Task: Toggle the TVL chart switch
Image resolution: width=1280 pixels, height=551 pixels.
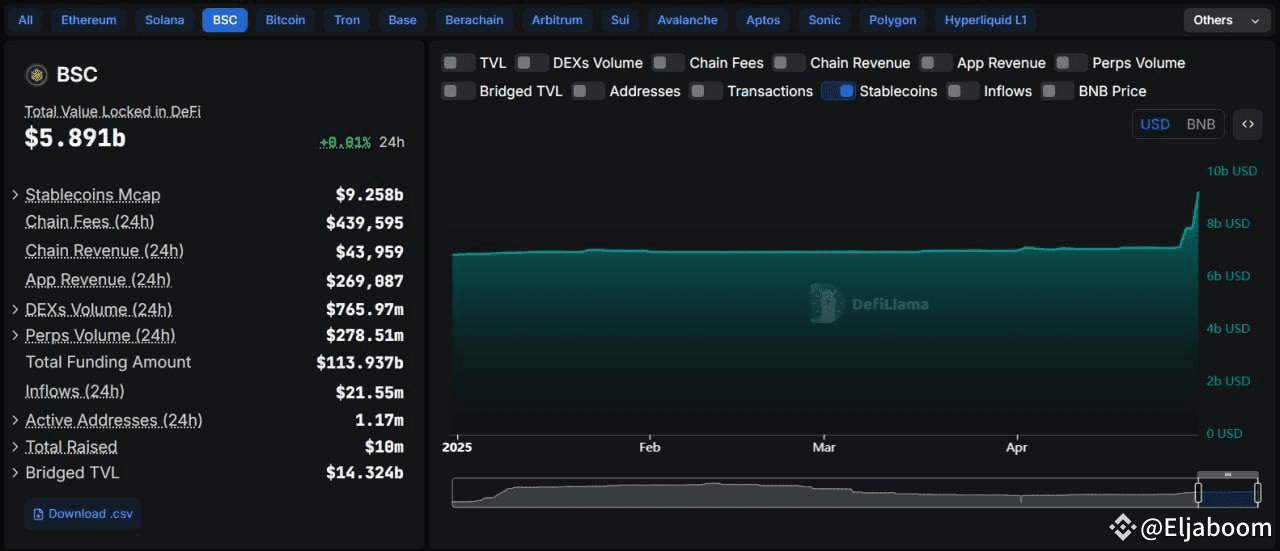Action: tap(458, 62)
